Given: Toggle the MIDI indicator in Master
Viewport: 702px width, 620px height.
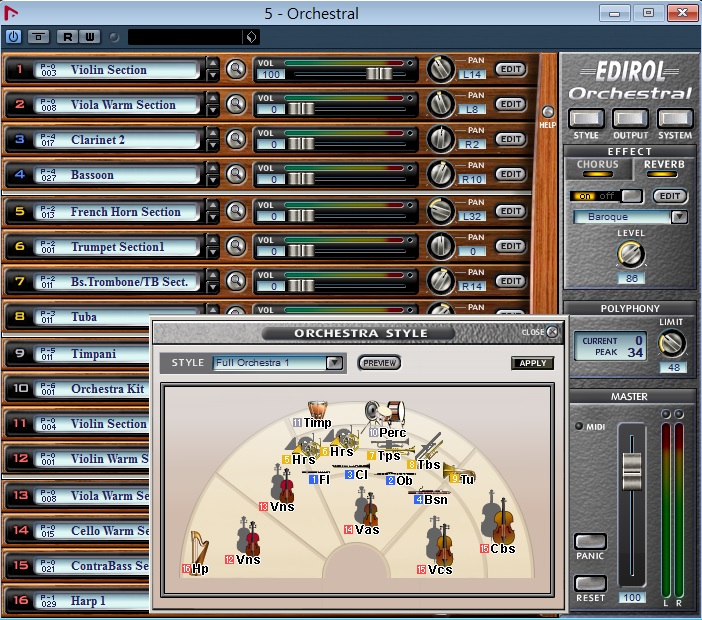Looking at the screenshot, I should click(579, 426).
